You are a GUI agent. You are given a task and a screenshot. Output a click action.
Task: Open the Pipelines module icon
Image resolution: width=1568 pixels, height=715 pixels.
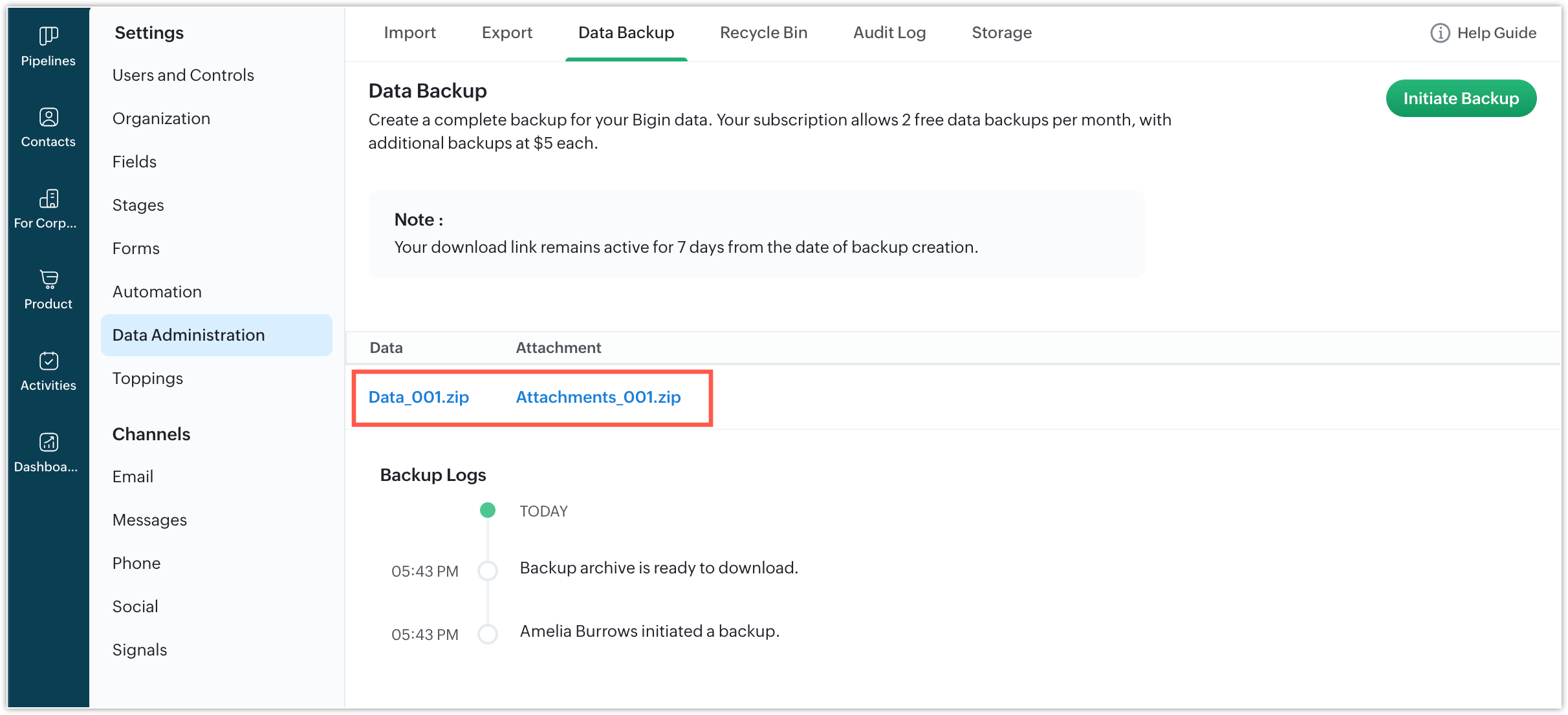[x=49, y=36]
